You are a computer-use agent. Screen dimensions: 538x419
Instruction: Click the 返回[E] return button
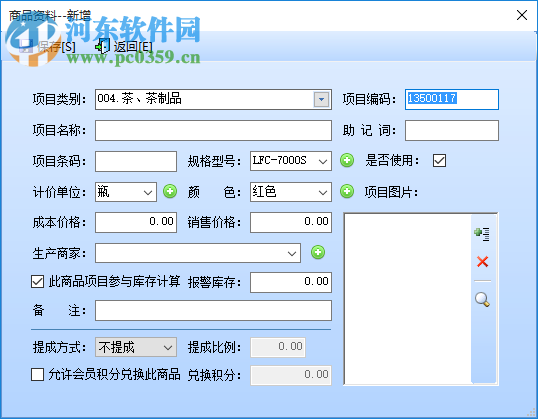[x=124, y=47]
